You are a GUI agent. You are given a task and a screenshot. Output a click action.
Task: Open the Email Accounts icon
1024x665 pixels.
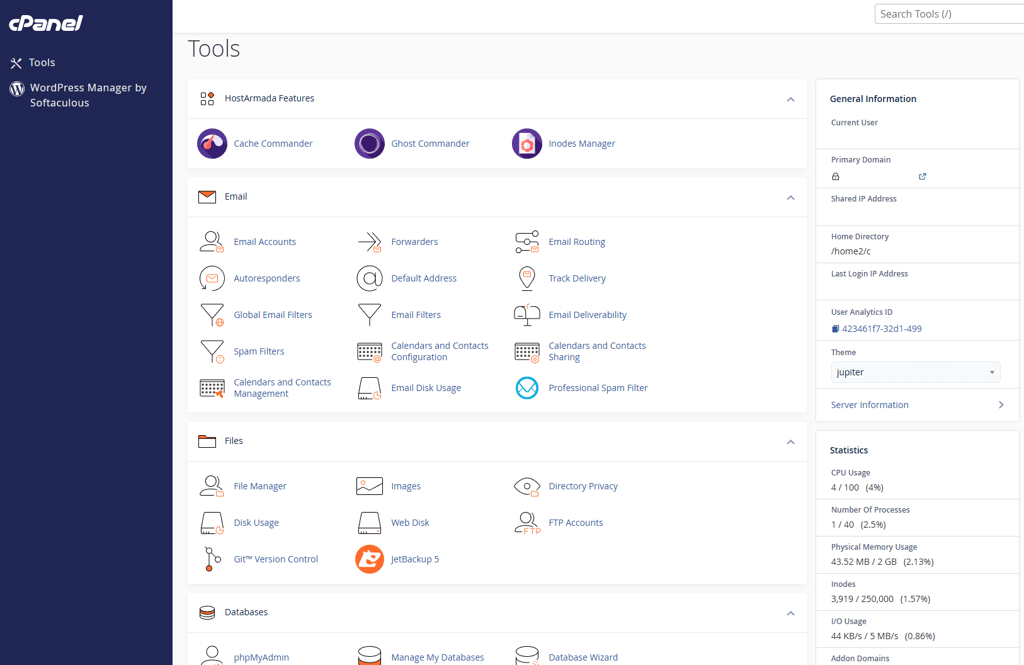tap(212, 242)
